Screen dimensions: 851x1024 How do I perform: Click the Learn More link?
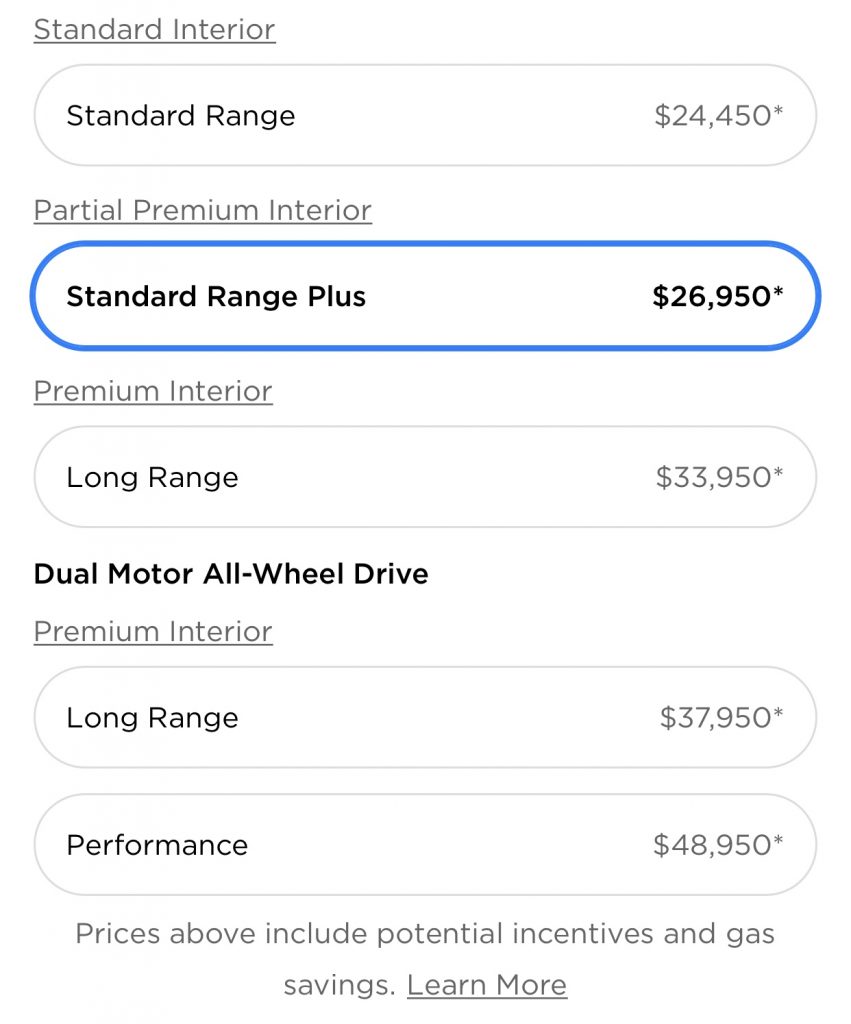pyautogui.click(x=487, y=985)
